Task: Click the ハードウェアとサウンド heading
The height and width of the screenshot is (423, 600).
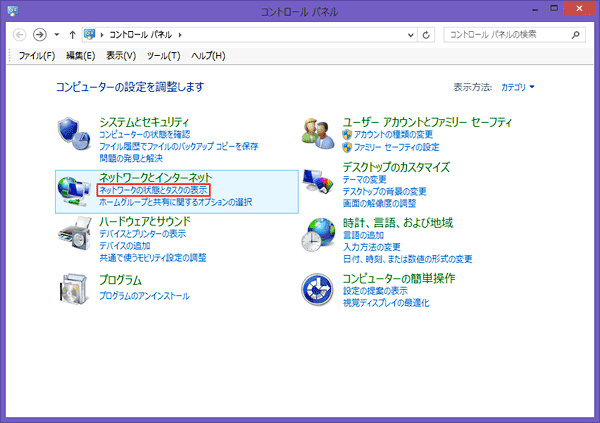Action: click(145, 221)
